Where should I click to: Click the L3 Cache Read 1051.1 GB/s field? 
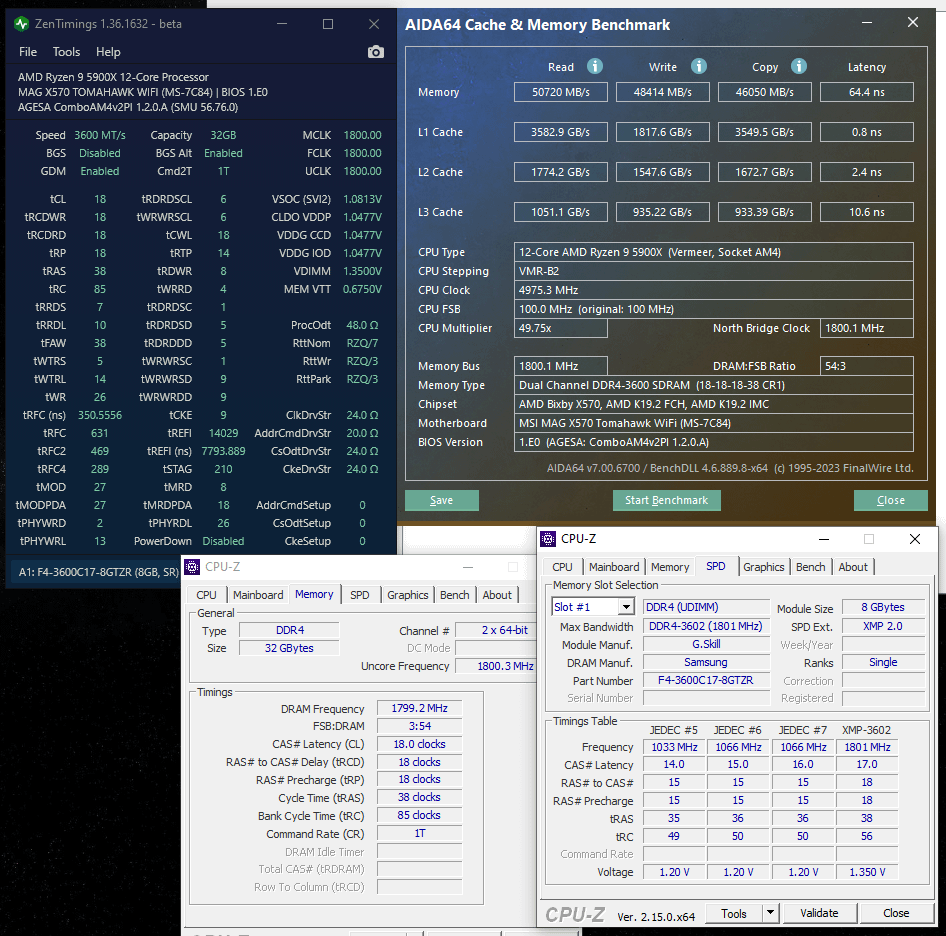click(x=560, y=212)
